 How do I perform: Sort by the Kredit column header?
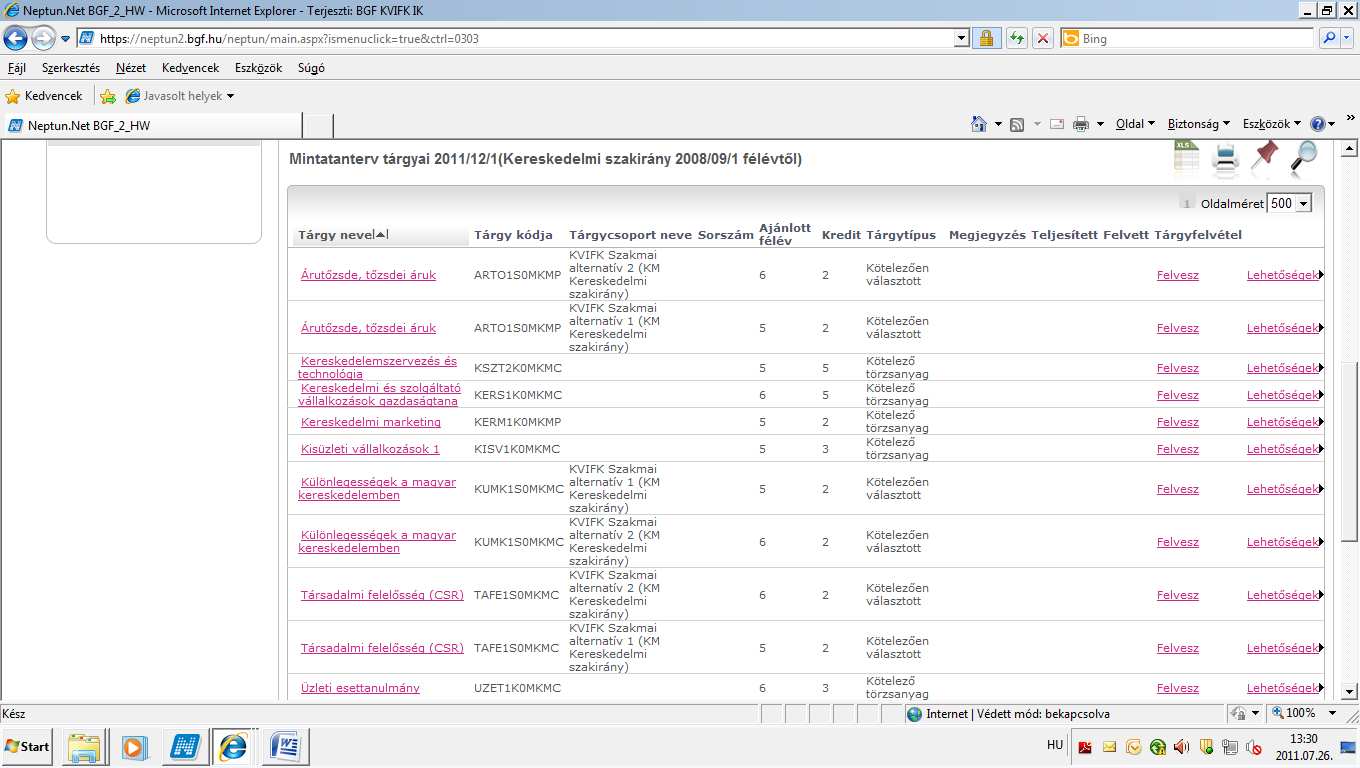click(841, 235)
